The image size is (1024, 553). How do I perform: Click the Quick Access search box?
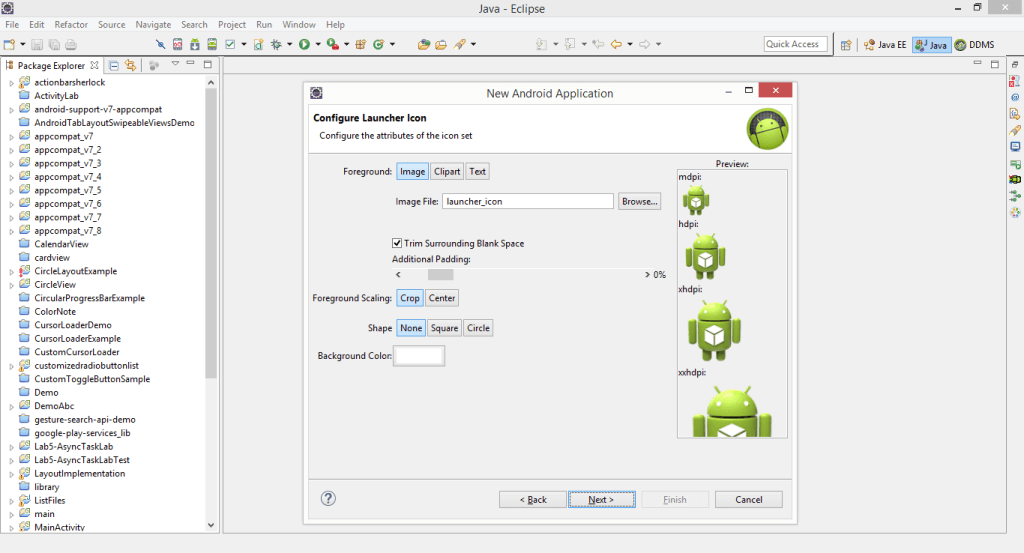click(795, 44)
